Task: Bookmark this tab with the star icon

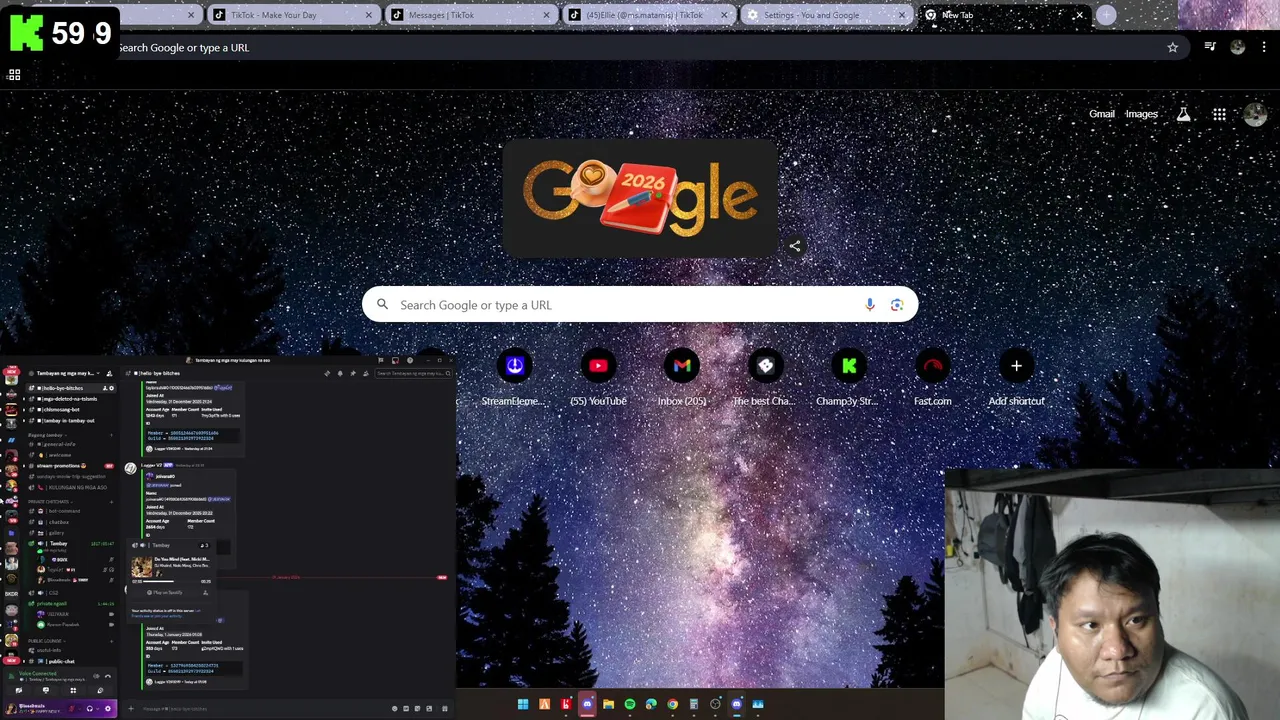Action: pyautogui.click(x=1173, y=47)
